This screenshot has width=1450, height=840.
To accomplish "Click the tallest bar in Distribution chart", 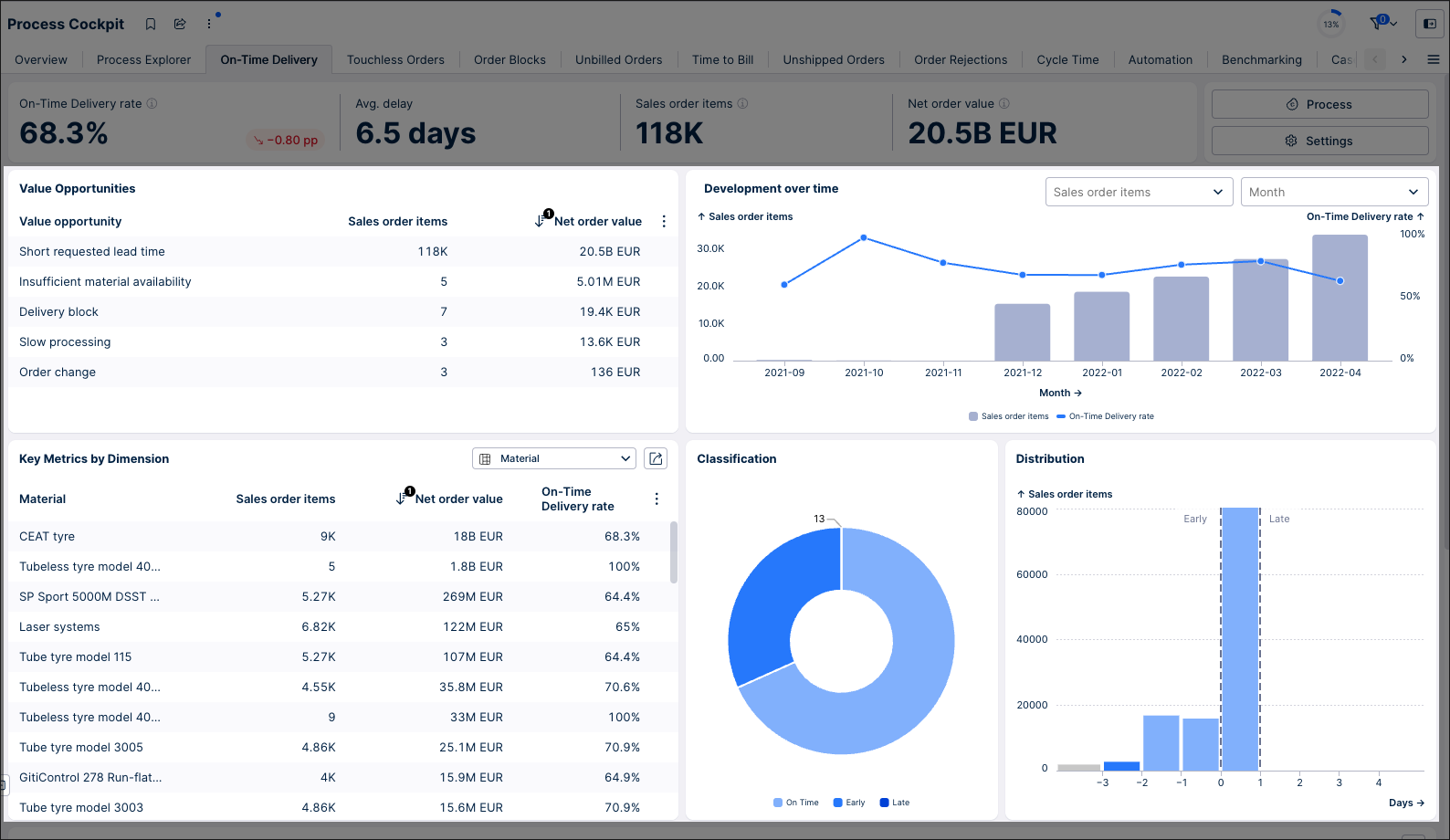I will coord(1240,639).
